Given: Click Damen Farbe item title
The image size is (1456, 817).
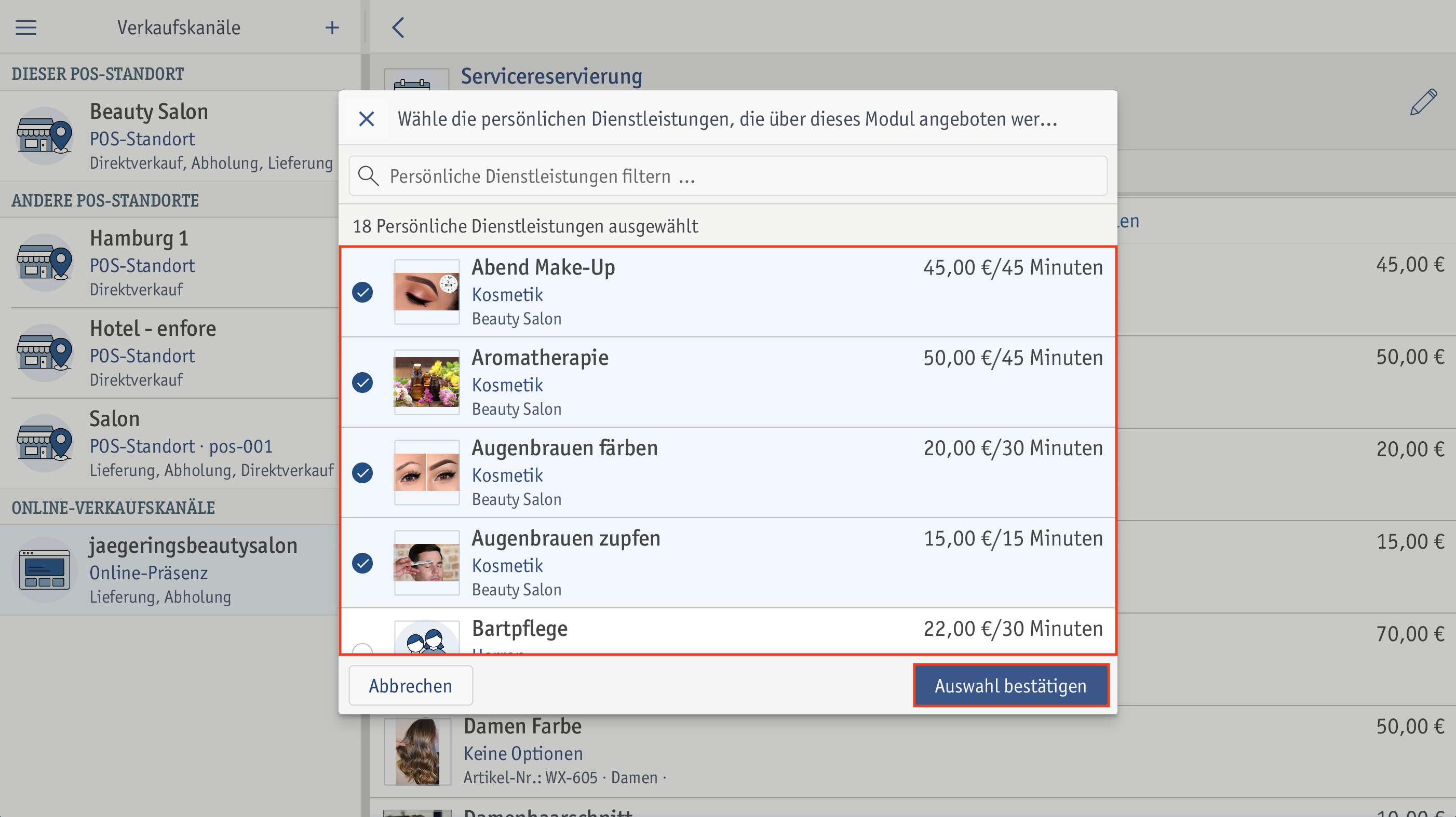Looking at the screenshot, I should (x=522, y=726).
